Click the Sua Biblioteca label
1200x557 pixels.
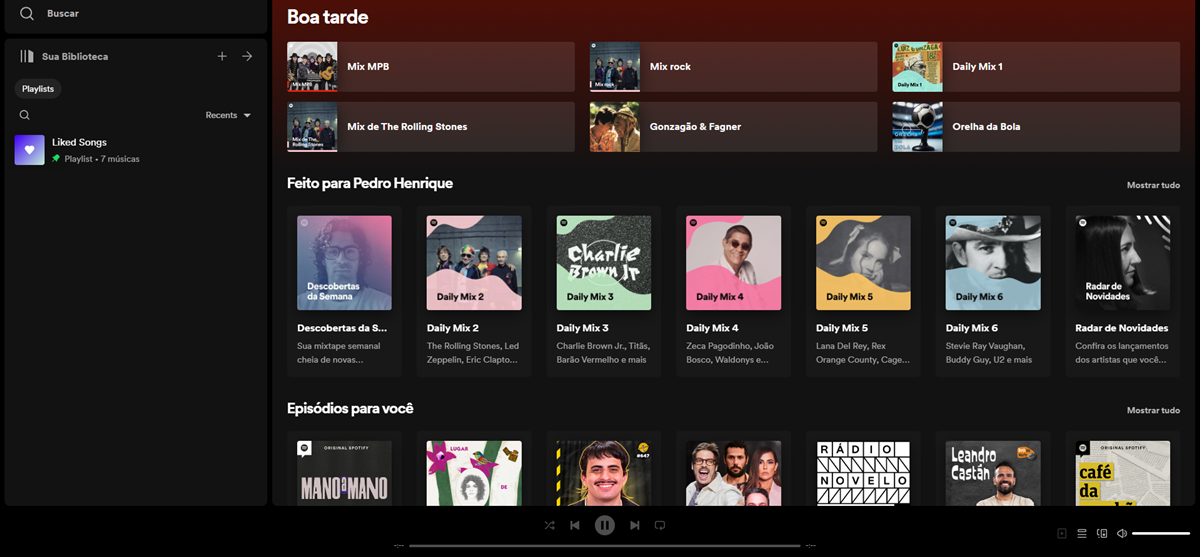[x=75, y=57]
